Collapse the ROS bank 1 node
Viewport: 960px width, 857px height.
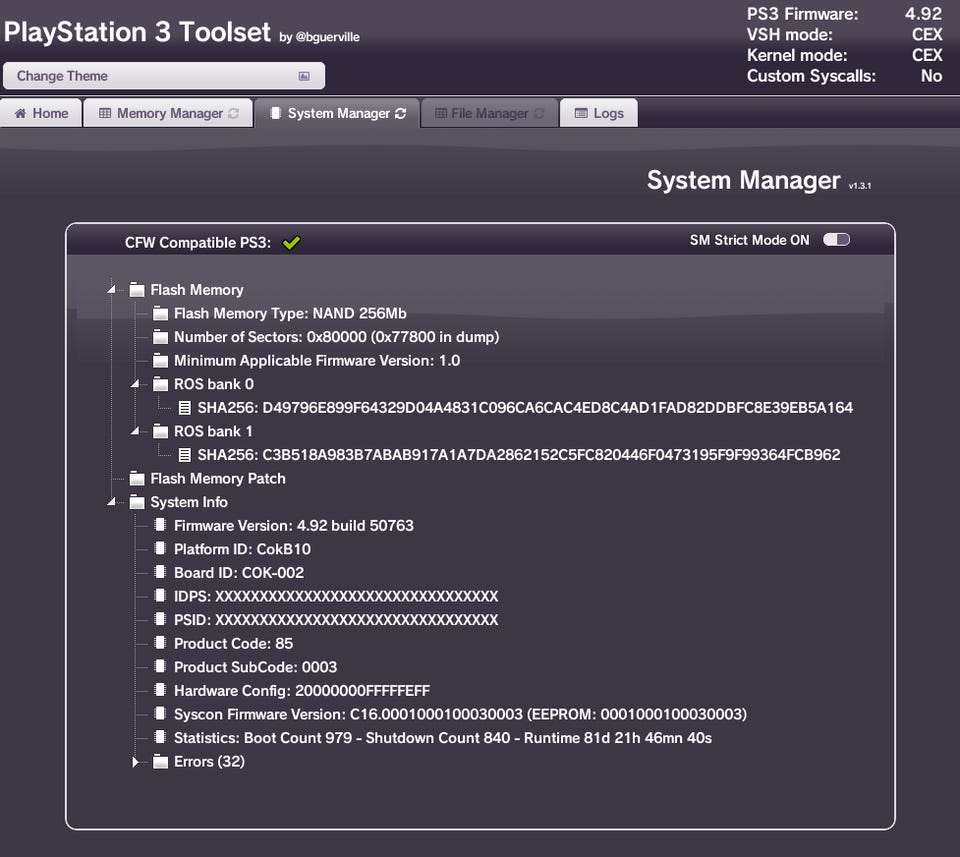[136, 432]
